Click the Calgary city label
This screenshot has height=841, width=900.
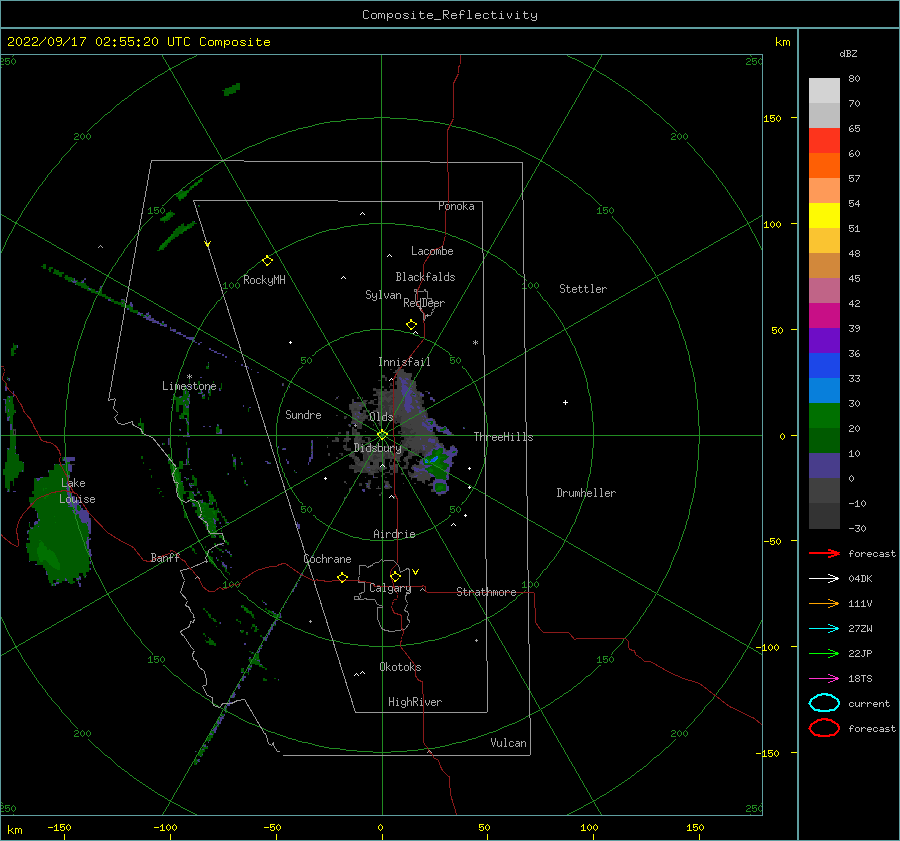pos(390,588)
